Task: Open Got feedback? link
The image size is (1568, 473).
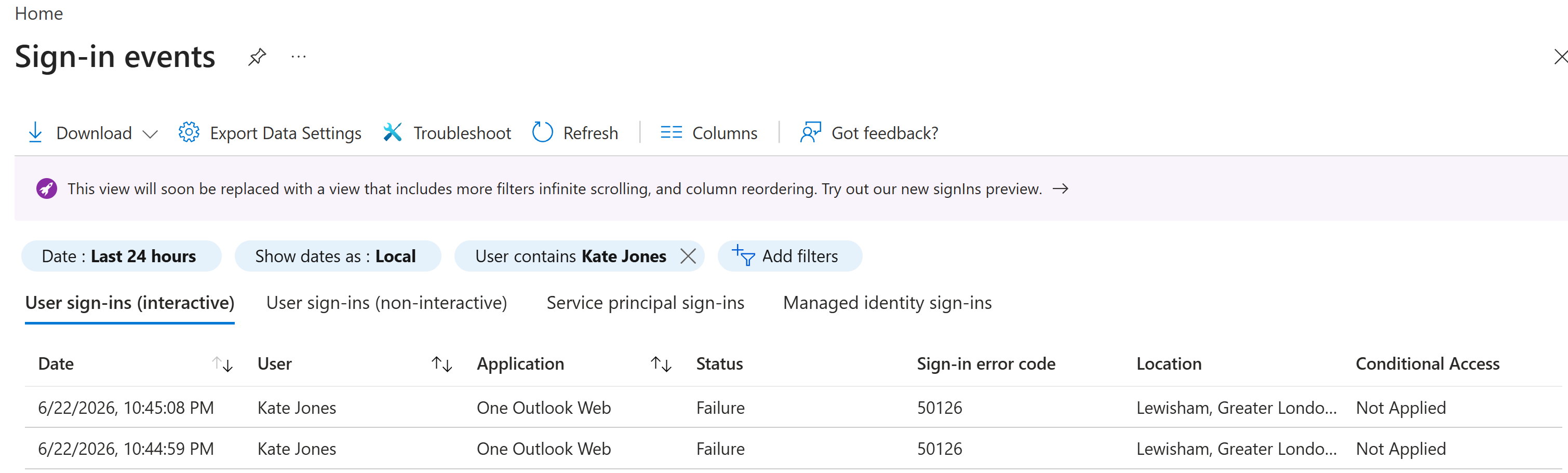Action: click(869, 133)
